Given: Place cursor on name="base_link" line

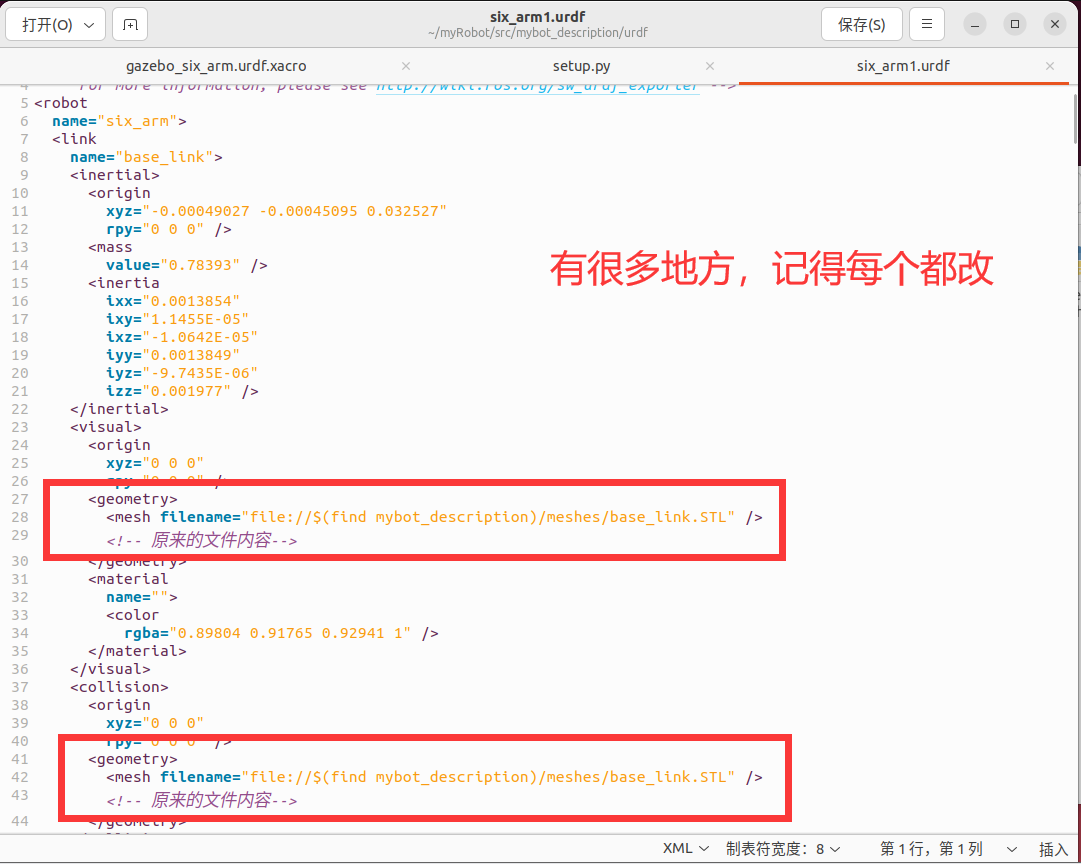Looking at the screenshot, I should [x=146, y=157].
